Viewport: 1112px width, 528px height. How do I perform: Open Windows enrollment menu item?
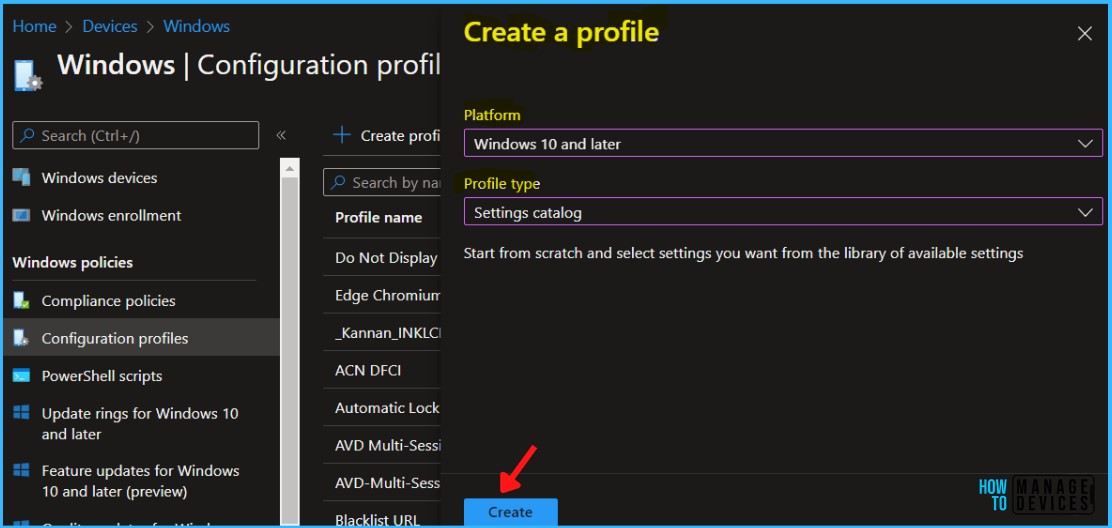coord(111,215)
